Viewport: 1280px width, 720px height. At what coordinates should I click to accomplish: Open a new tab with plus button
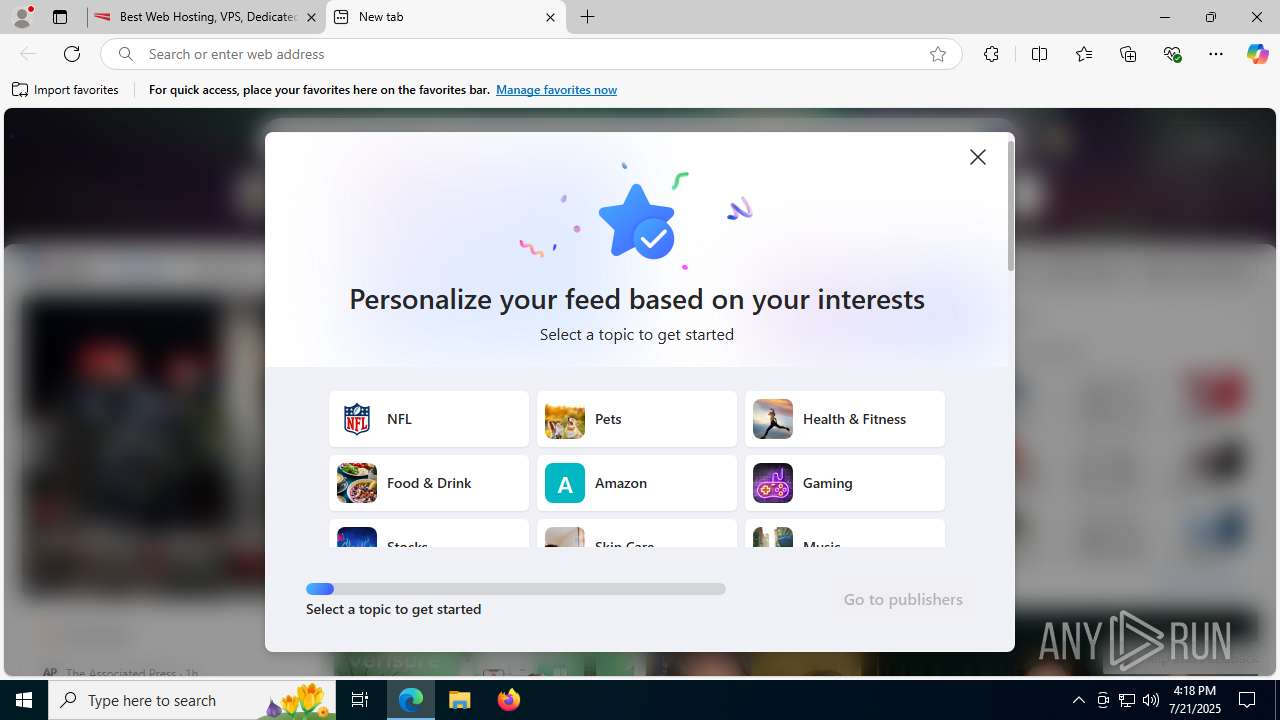588,17
